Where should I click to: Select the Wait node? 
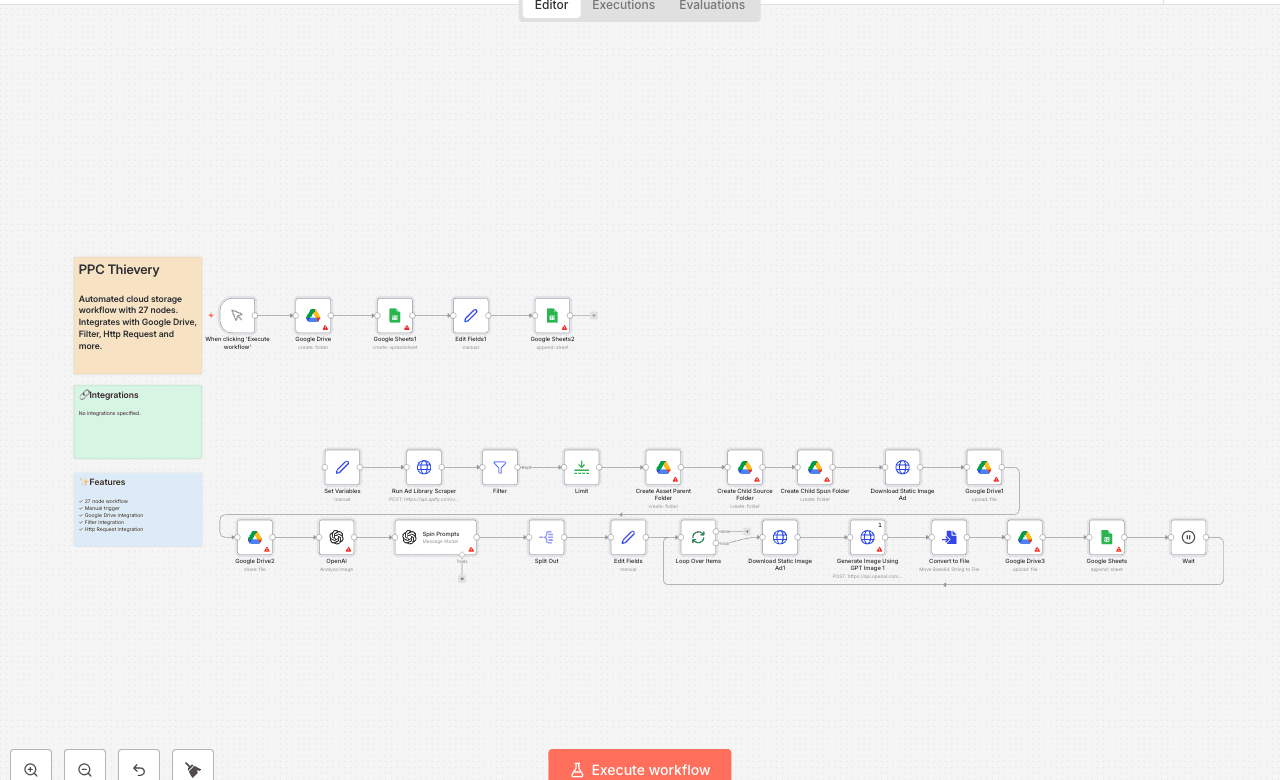point(1188,537)
